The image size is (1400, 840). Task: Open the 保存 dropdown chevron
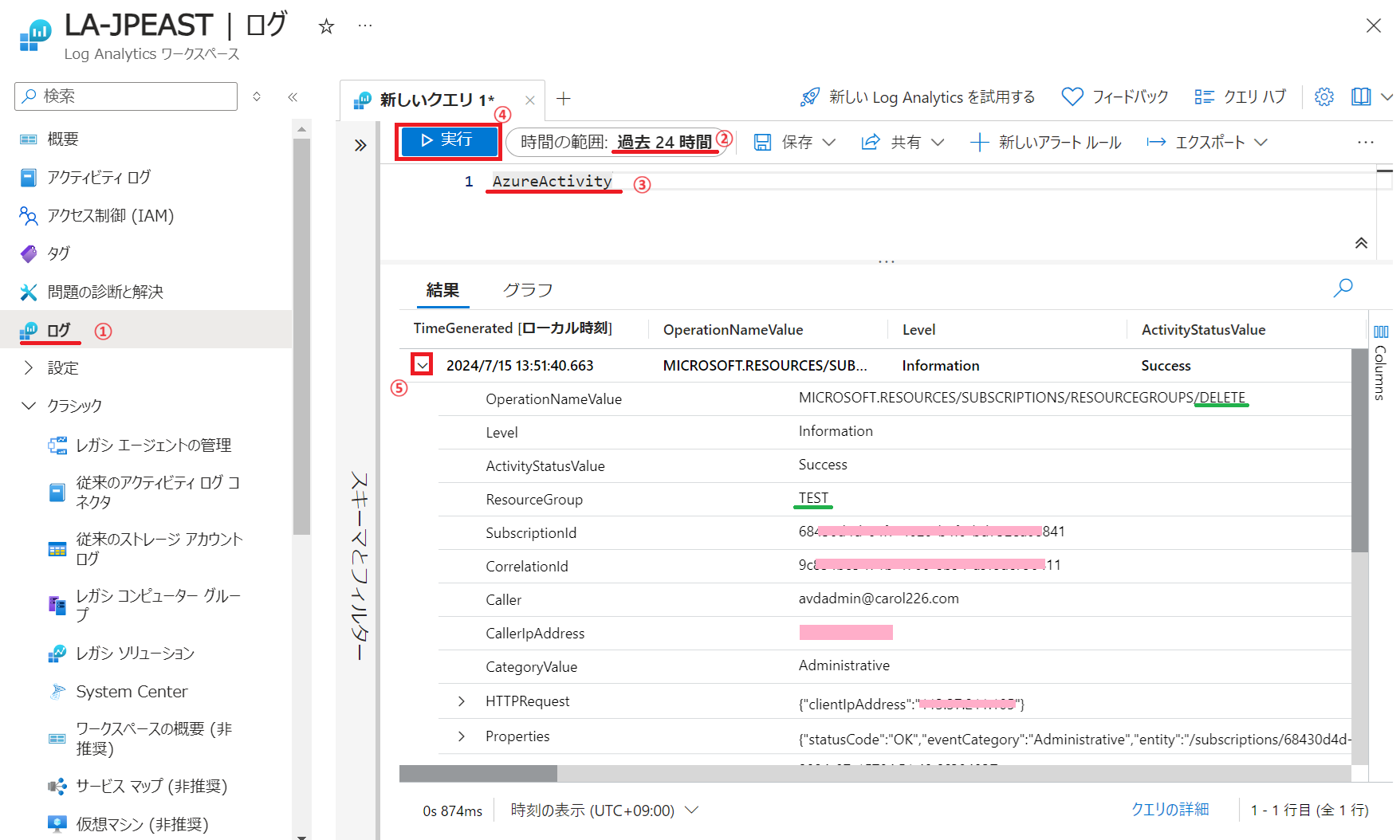(829, 142)
